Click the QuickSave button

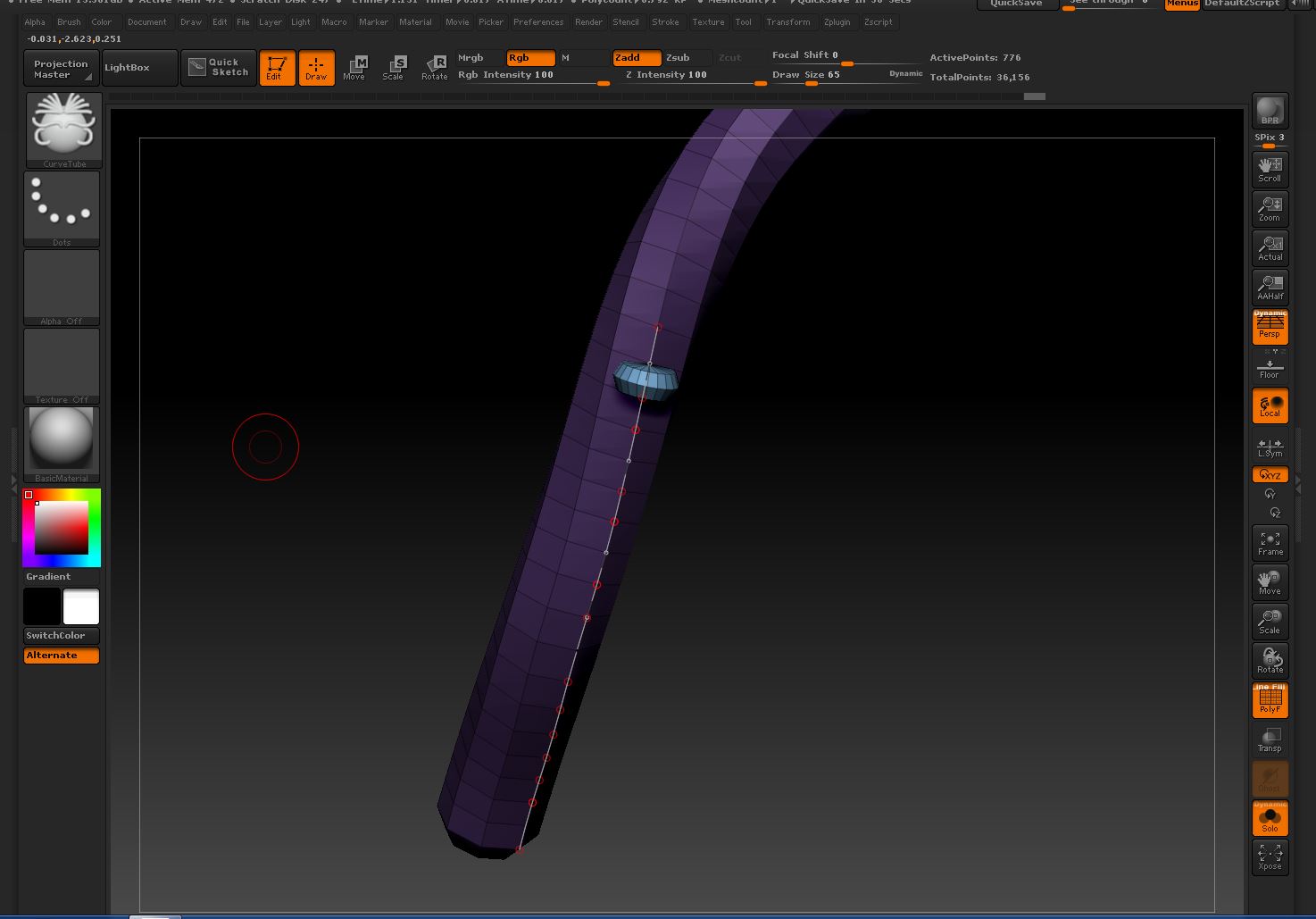click(1017, 4)
